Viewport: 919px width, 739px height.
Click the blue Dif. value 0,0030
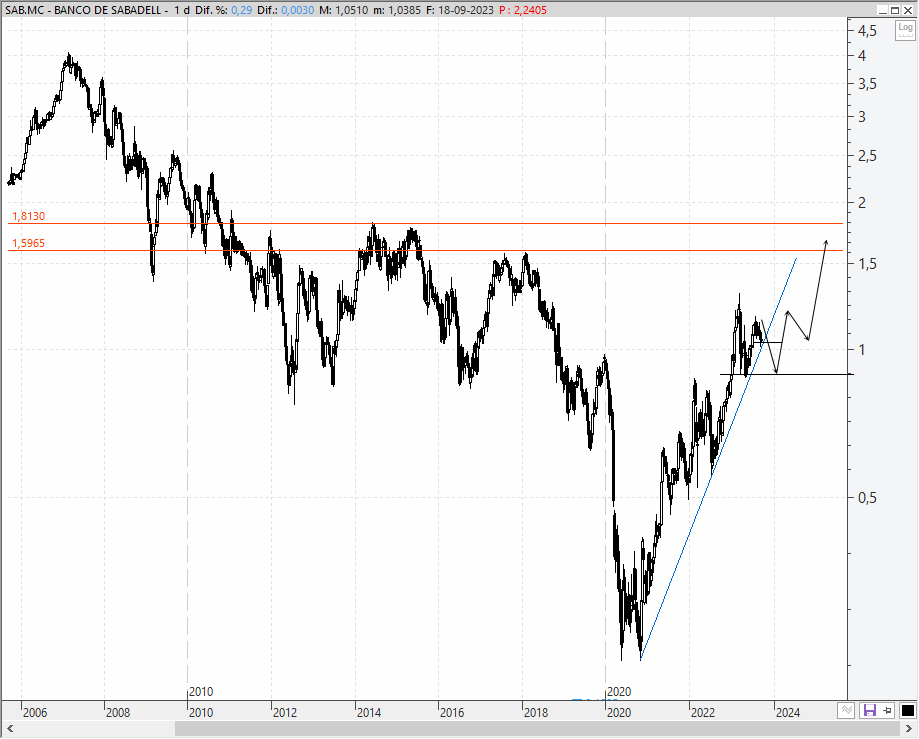(298, 10)
